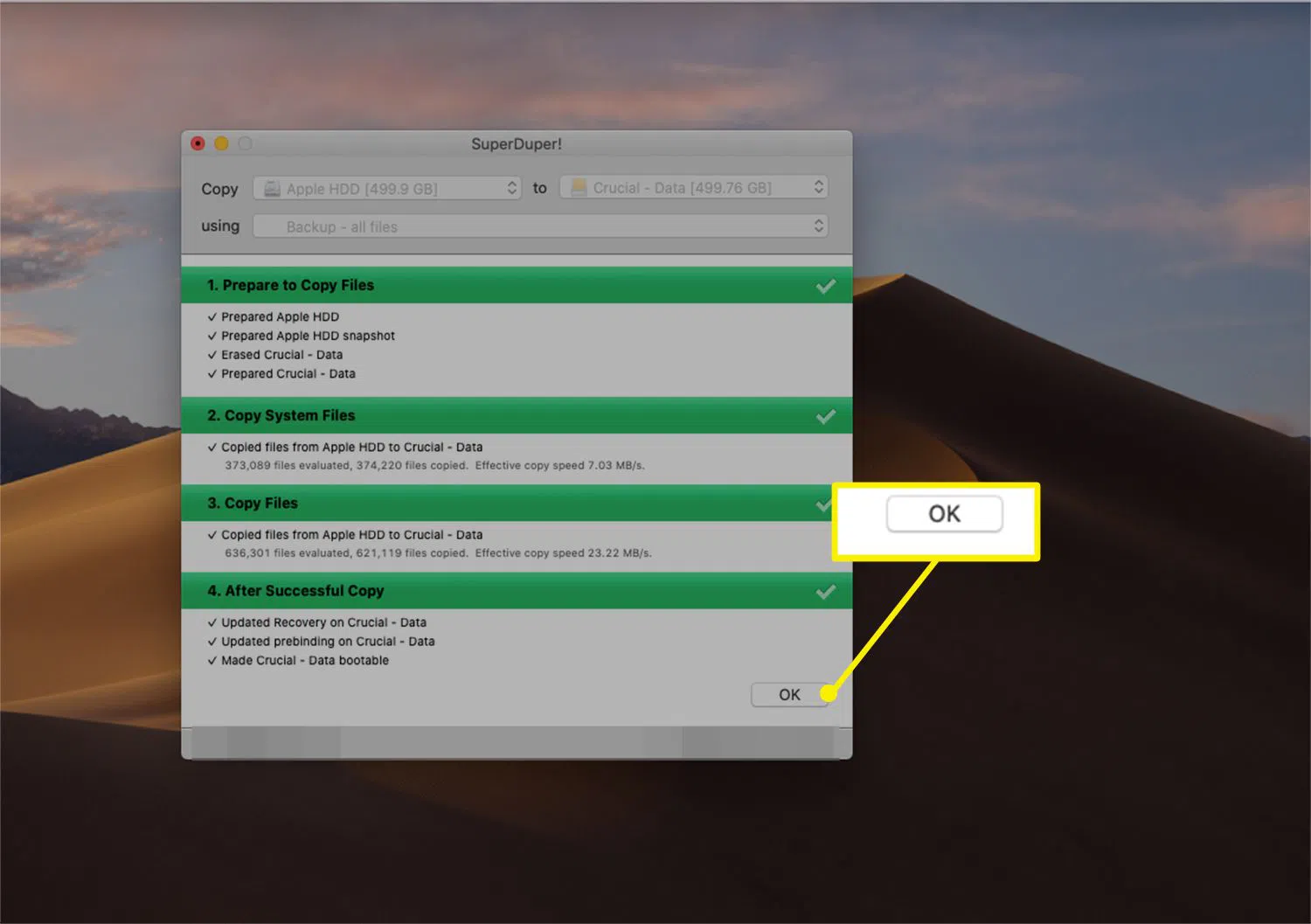Click checkmark on After Successful Copy header

825,592
